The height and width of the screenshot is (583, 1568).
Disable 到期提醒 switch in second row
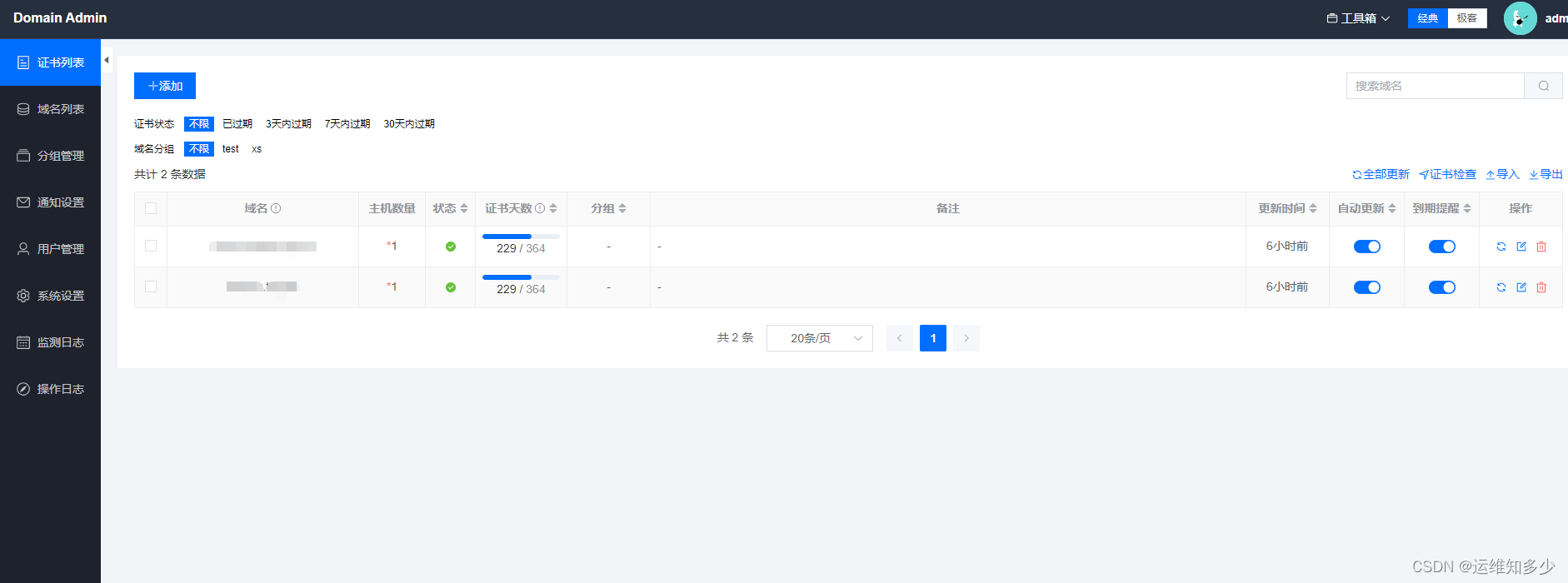1442,287
